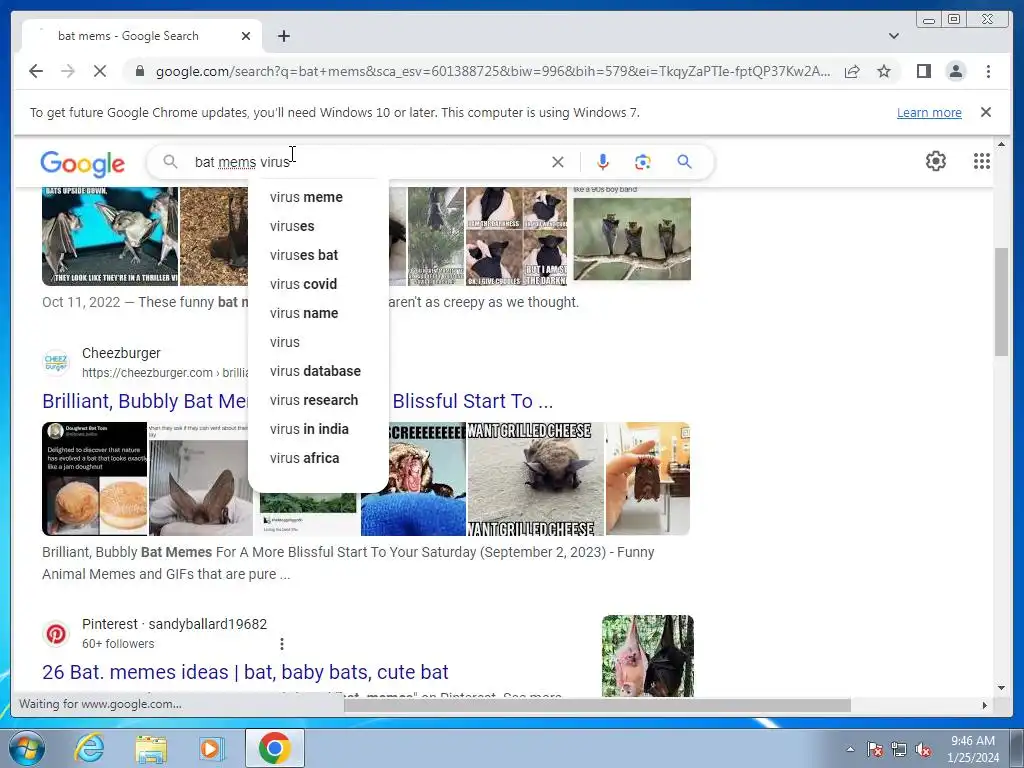This screenshot has height=768, width=1024.
Task: Dismiss the Chrome updates info bar
Action: pos(986,112)
